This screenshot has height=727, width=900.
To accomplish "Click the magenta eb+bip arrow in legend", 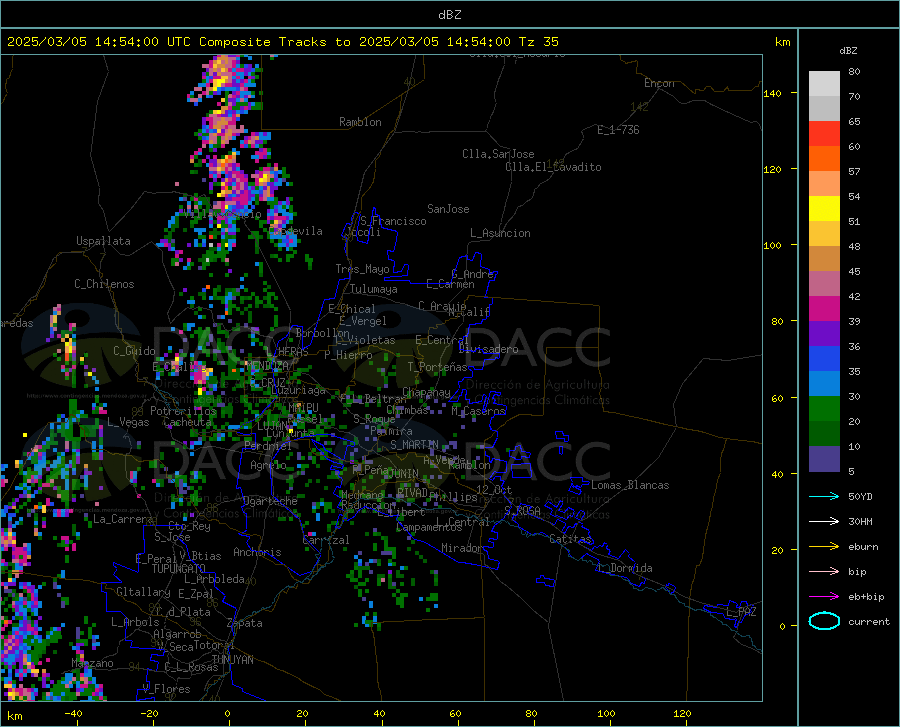I will [x=824, y=597].
